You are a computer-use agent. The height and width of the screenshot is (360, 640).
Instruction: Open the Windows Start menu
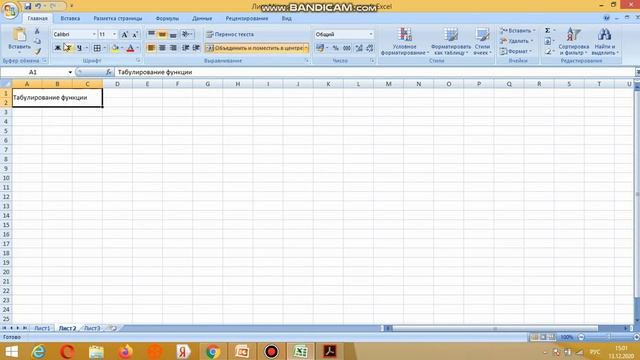point(11,351)
